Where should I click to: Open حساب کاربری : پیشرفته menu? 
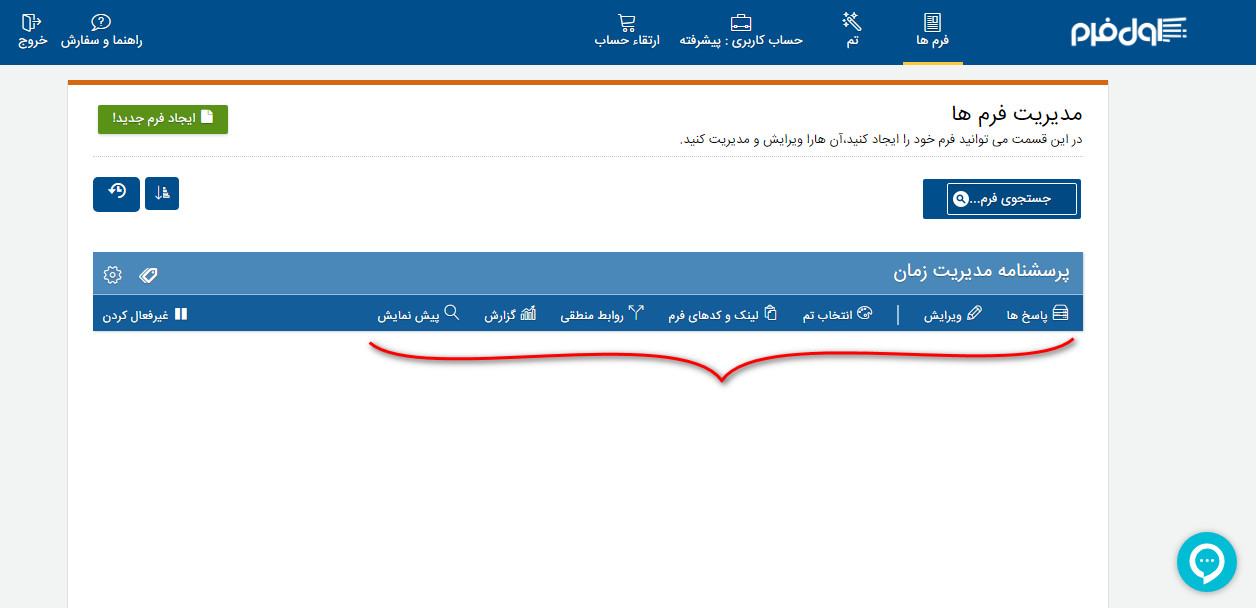coord(741,32)
